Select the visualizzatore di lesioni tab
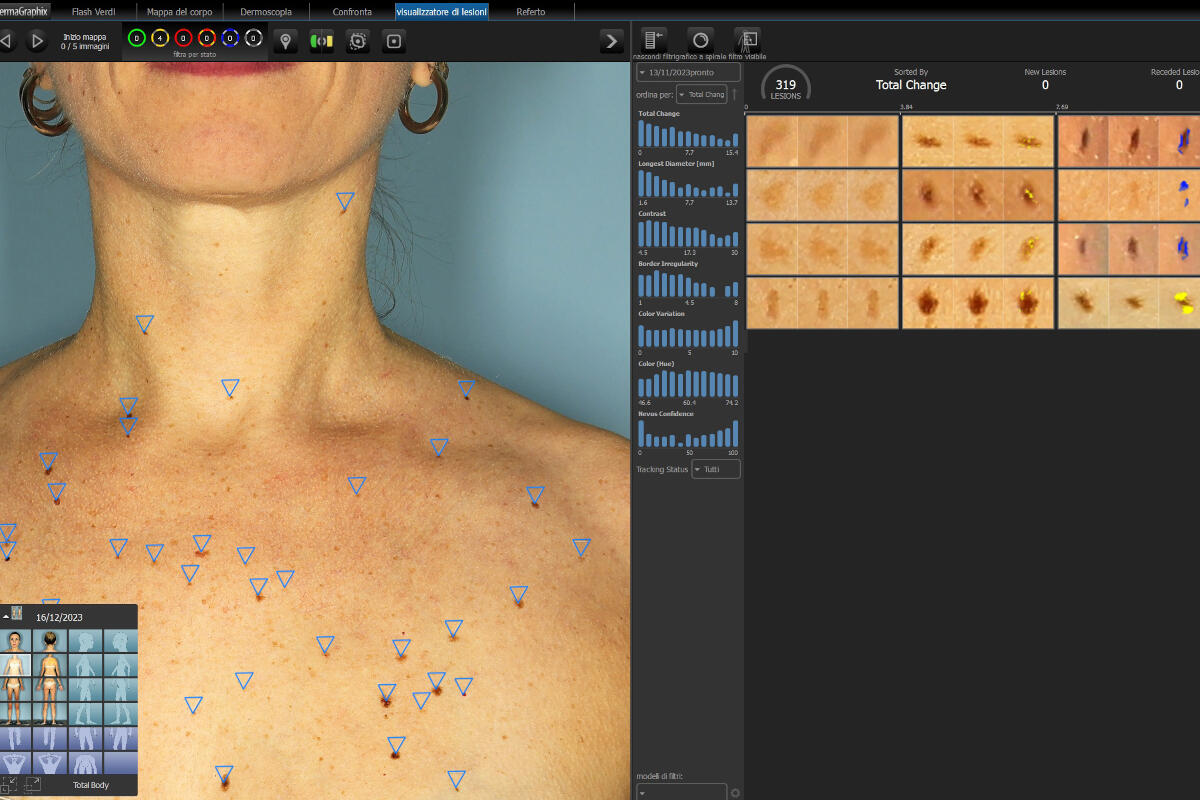This screenshot has height=800, width=1200. pyautogui.click(x=442, y=12)
